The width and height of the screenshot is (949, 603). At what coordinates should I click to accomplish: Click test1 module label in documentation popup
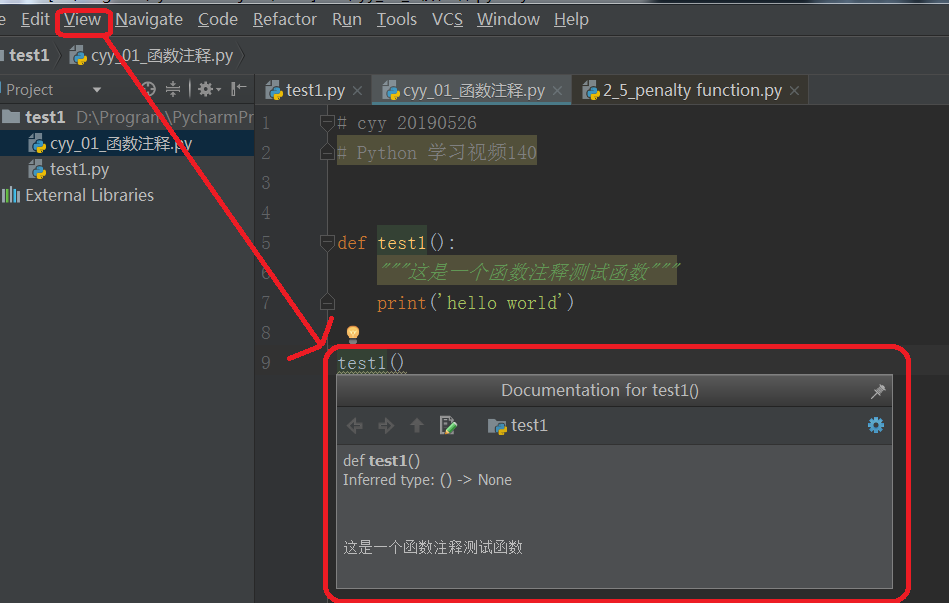tap(518, 426)
